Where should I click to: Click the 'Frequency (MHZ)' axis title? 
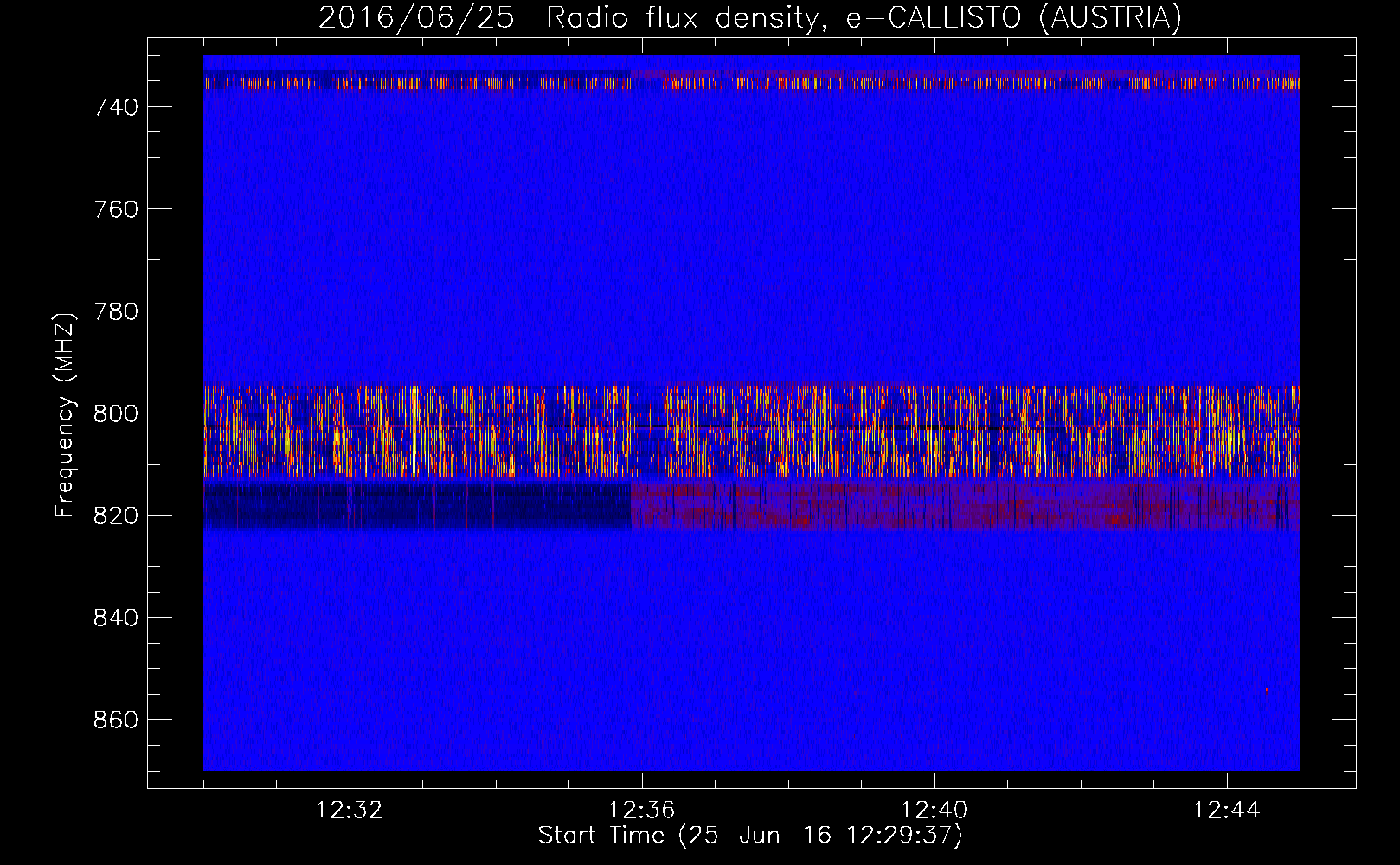tap(66, 414)
